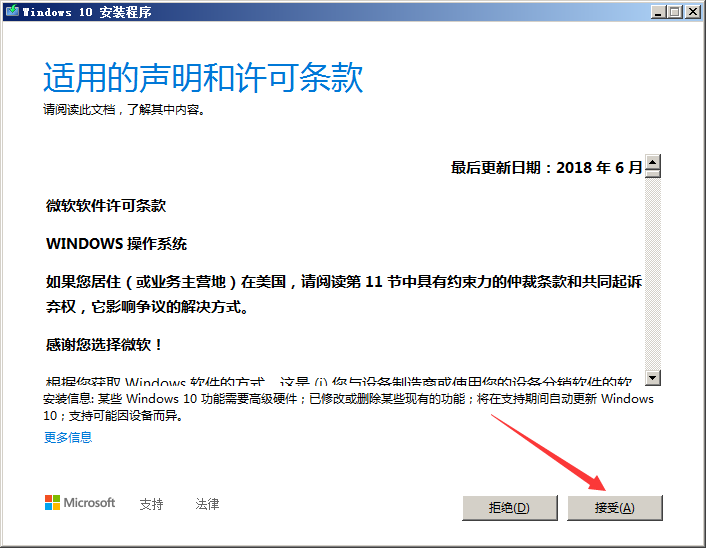Image resolution: width=706 pixels, height=548 pixels.
Task: Click the 适用的声明和许可条款 heading
Action: [x=203, y=77]
